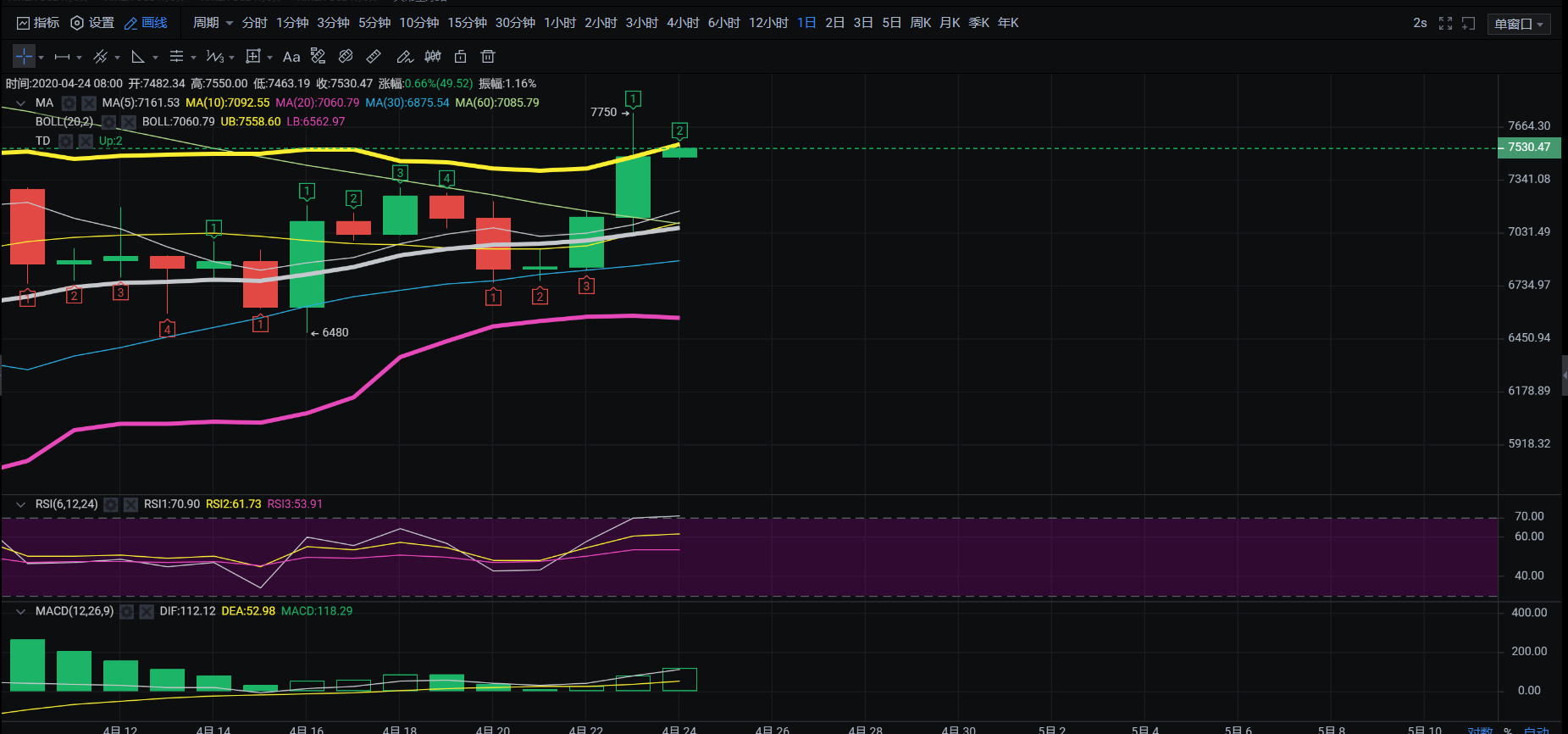Expand the 周期 period dropdown
This screenshot has width=1568, height=734.
pos(213,23)
